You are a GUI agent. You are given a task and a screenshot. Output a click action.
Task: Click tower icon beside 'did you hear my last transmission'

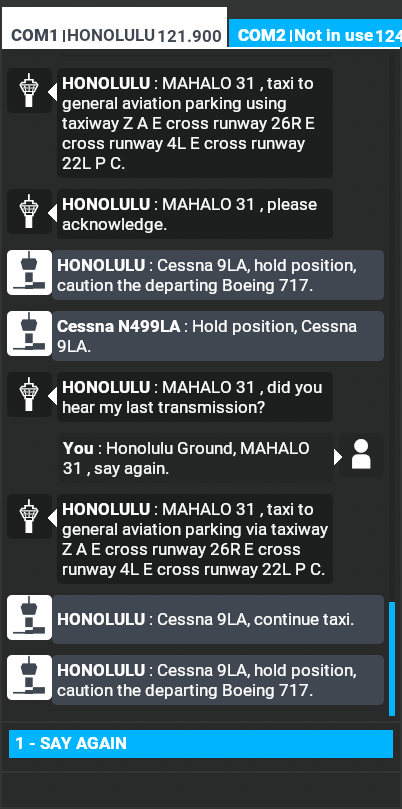click(x=29, y=394)
